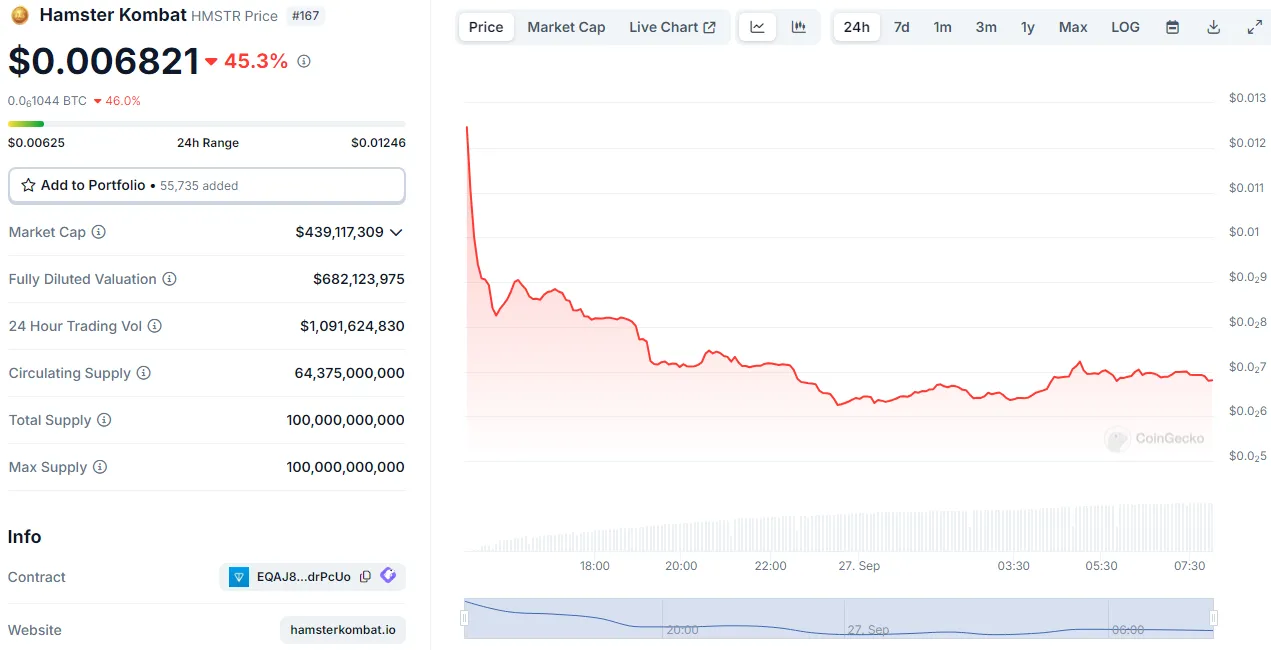Switch to the Market Cap tab
Image resolution: width=1271 pixels, height=650 pixels.
(566, 27)
